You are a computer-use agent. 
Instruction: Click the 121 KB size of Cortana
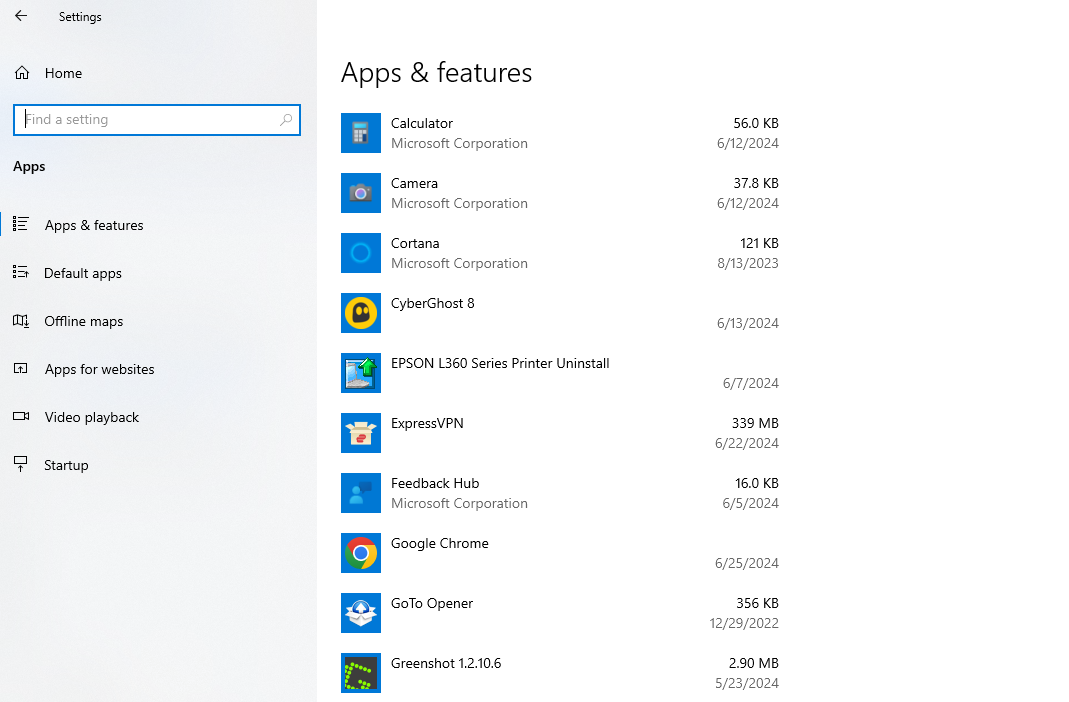pos(759,243)
